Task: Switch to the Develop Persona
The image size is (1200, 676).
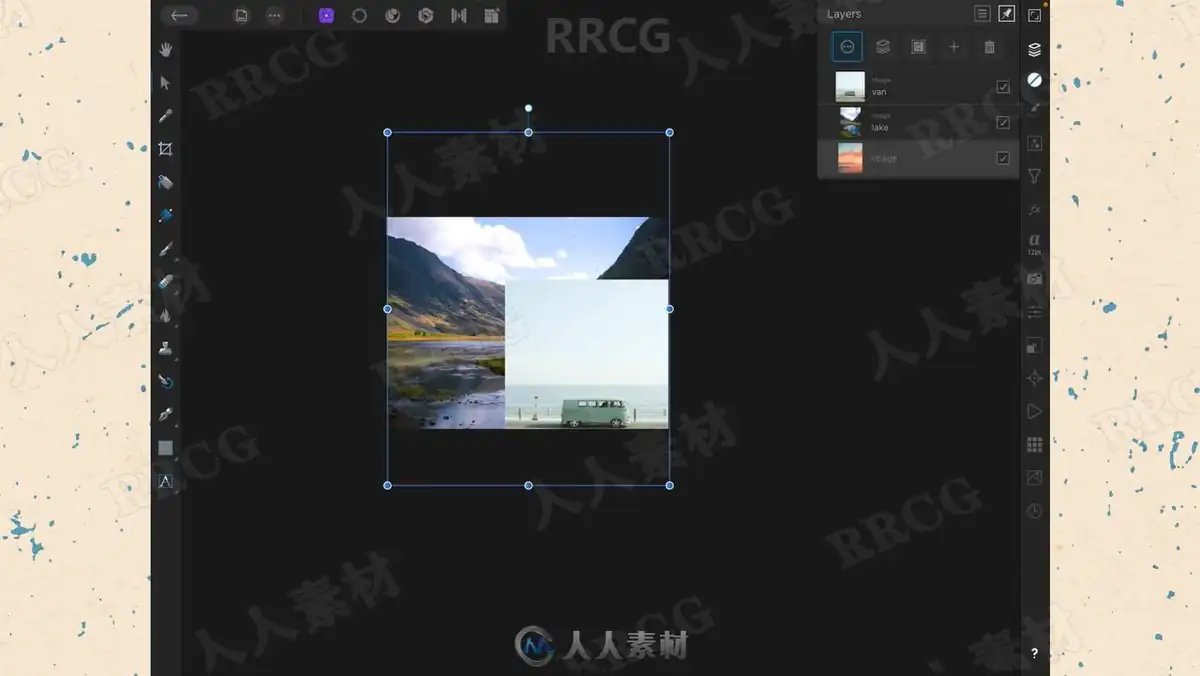Action: coord(426,15)
